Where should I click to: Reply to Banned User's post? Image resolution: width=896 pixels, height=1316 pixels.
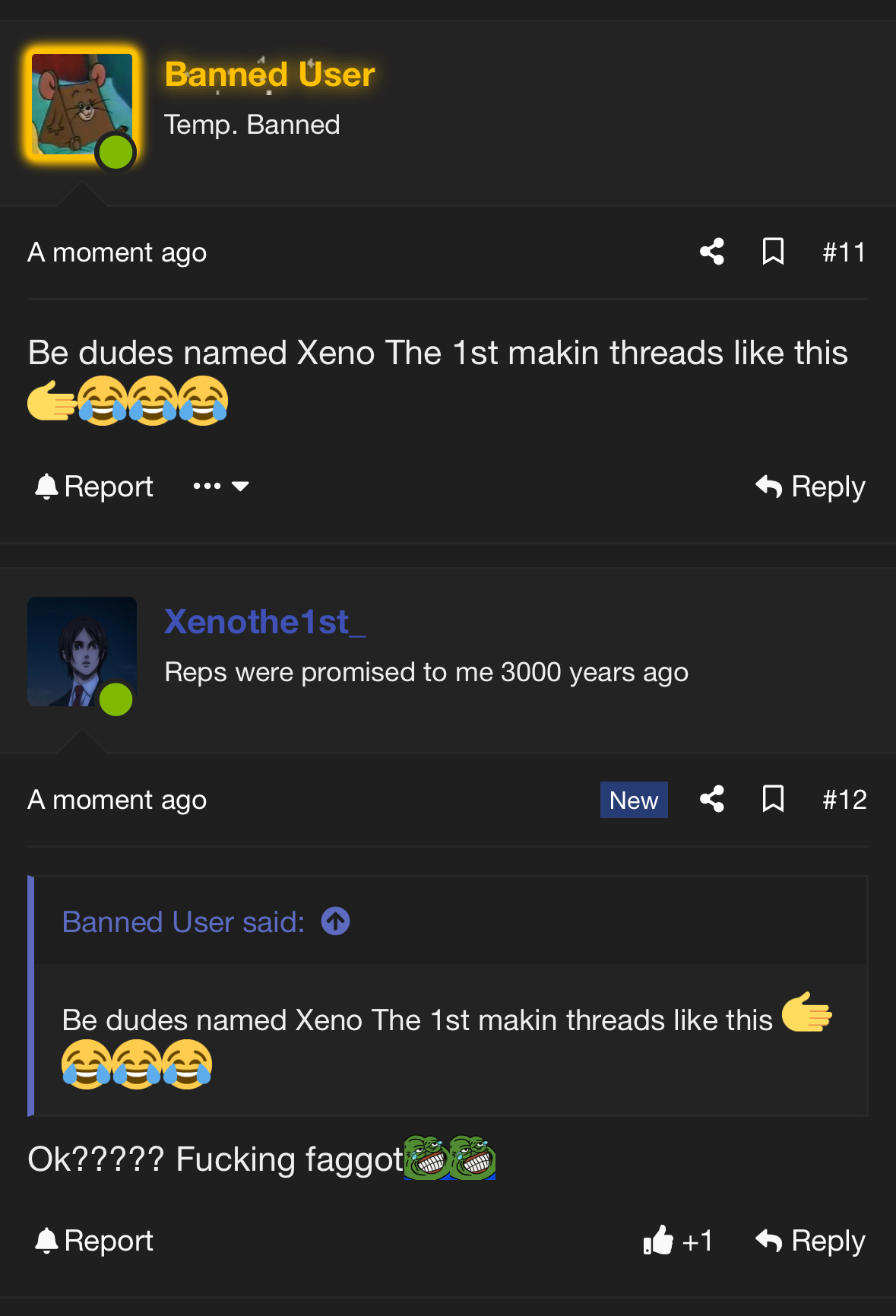point(810,487)
